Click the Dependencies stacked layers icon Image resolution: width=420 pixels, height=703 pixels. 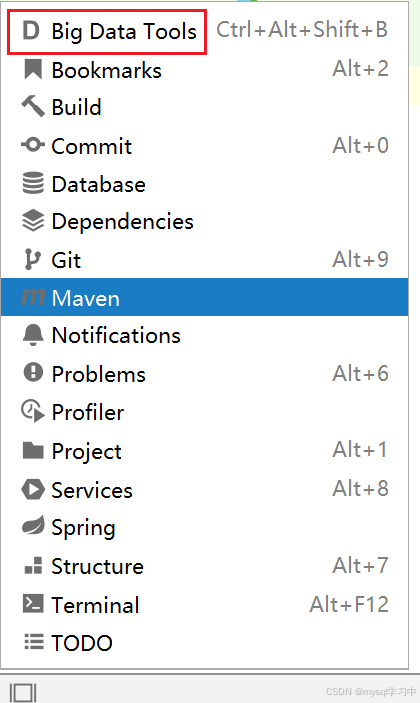[33, 221]
